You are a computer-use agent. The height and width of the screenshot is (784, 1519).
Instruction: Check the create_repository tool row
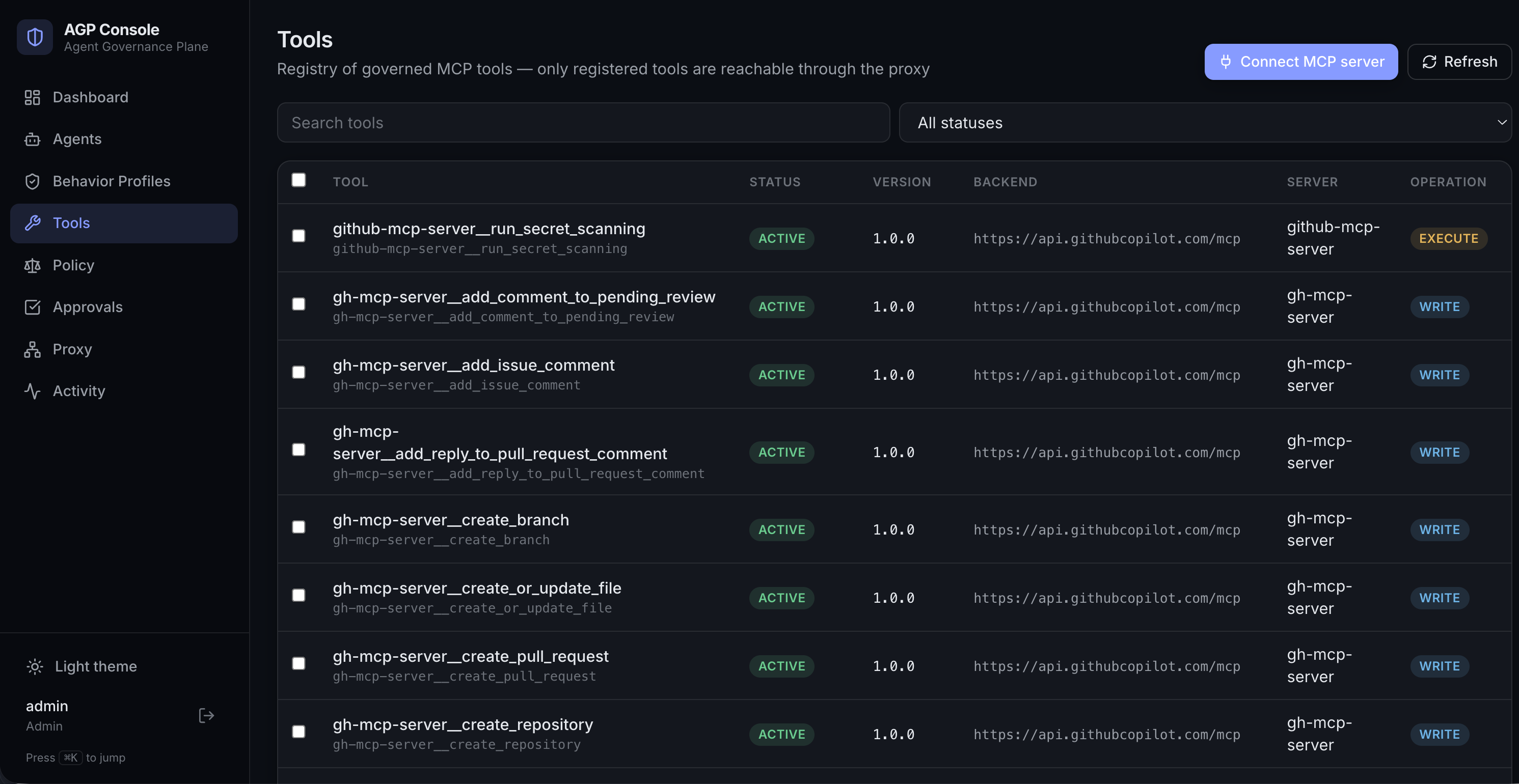coord(299,732)
